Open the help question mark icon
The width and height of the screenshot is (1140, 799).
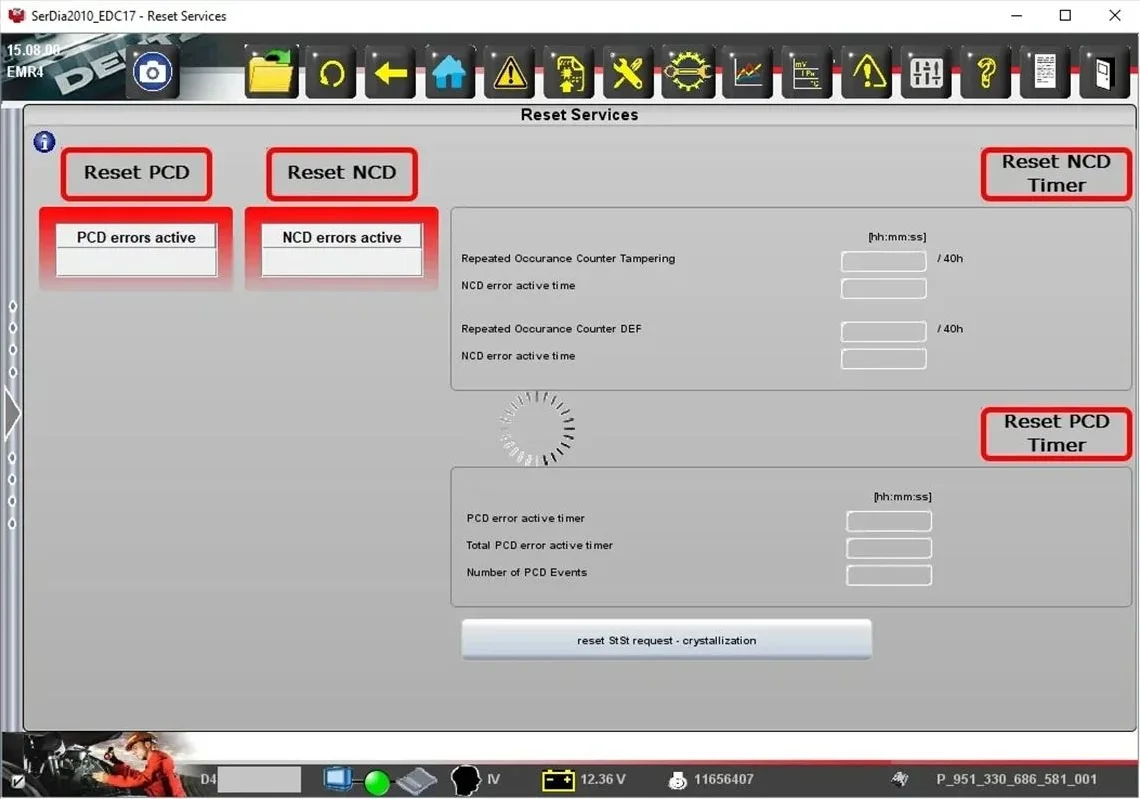986,71
